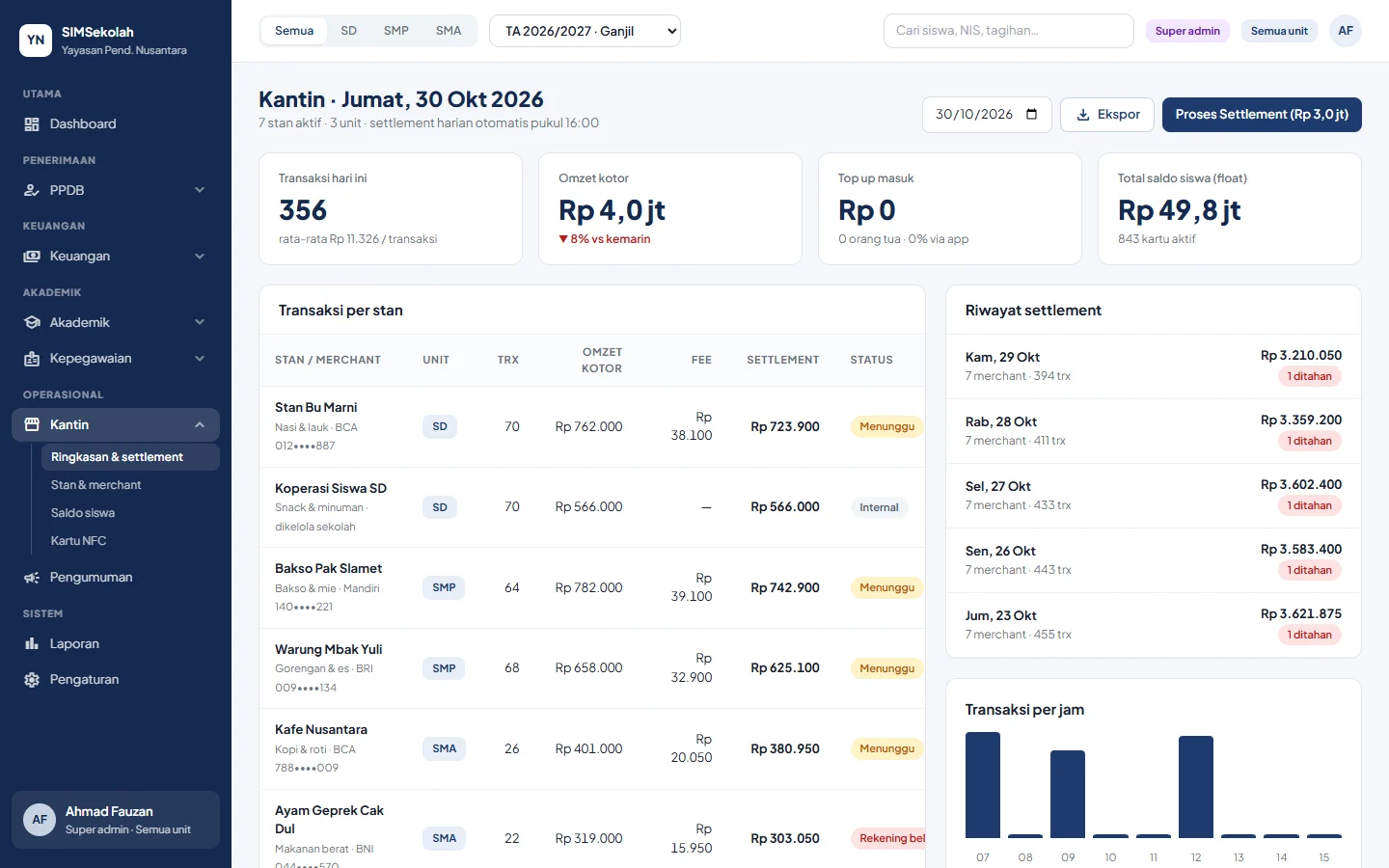Image resolution: width=1389 pixels, height=868 pixels.
Task: Open Stan & merchant submenu
Action: click(x=130, y=485)
